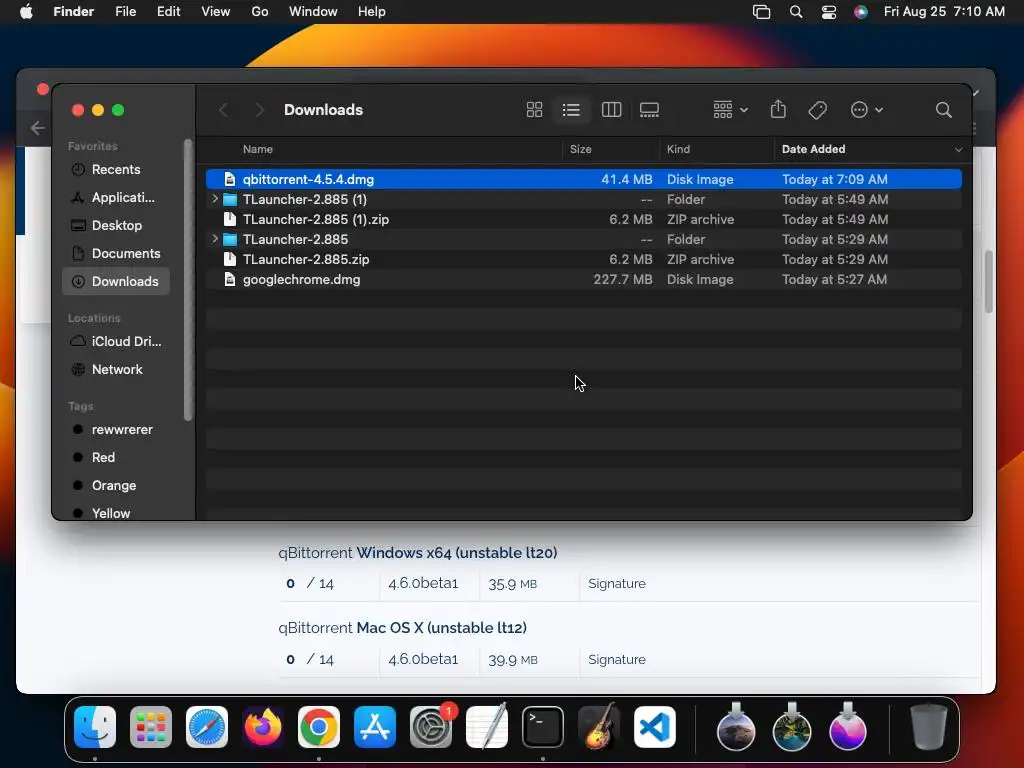The width and height of the screenshot is (1024, 768).
Task: Open GarageBand from the Dock
Action: tap(599, 727)
